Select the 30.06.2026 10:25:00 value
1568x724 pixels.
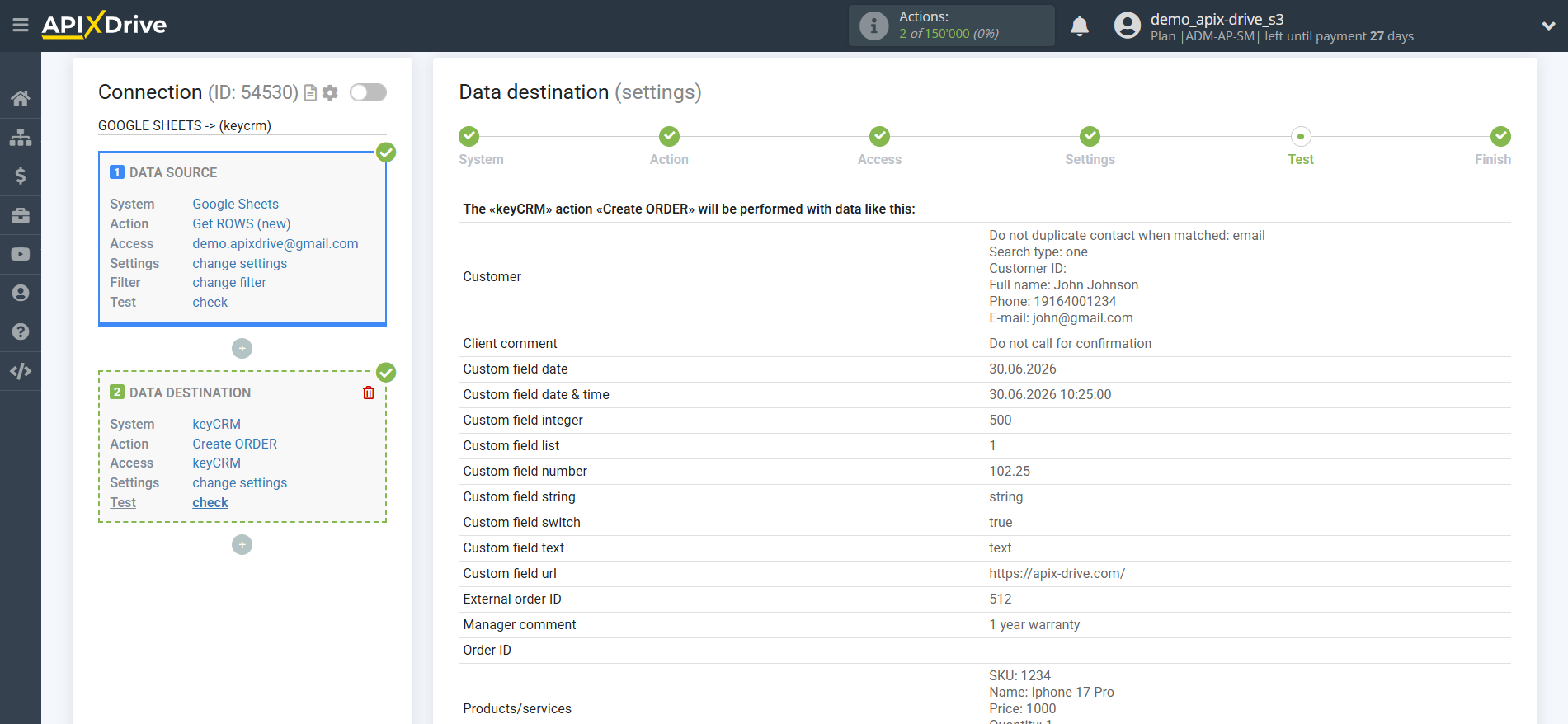point(1050,394)
